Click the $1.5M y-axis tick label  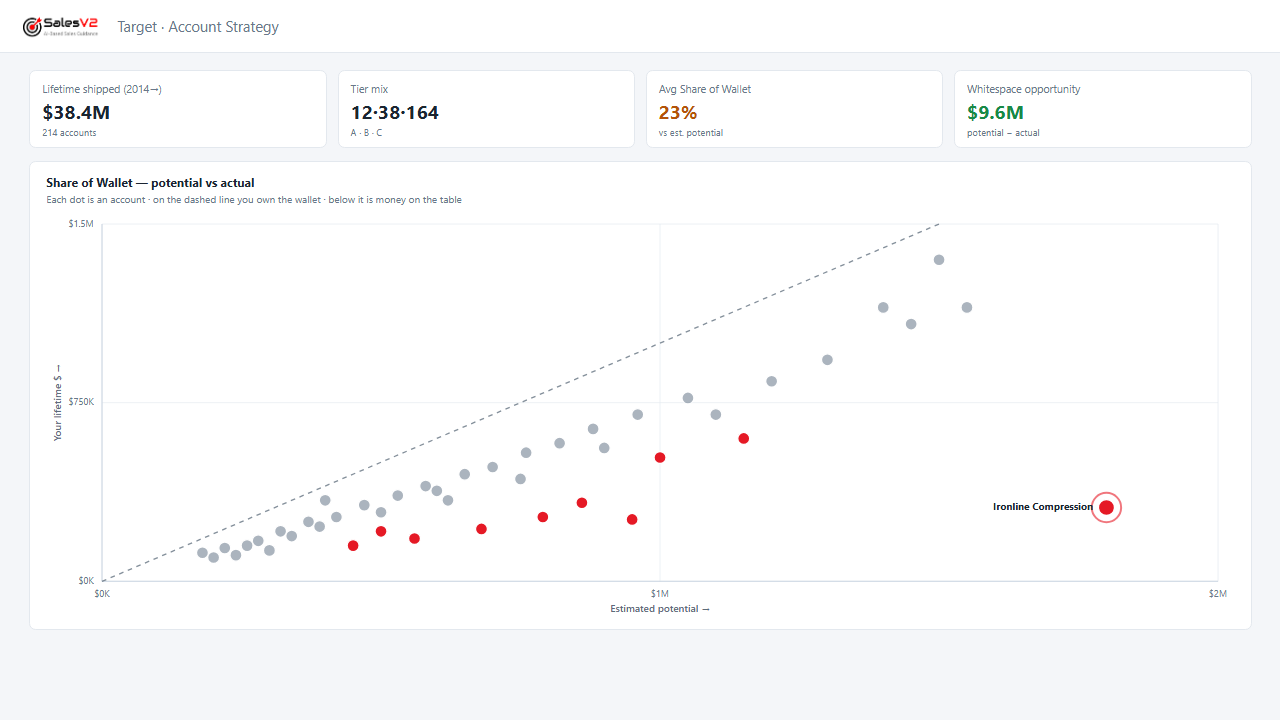(x=81, y=224)
